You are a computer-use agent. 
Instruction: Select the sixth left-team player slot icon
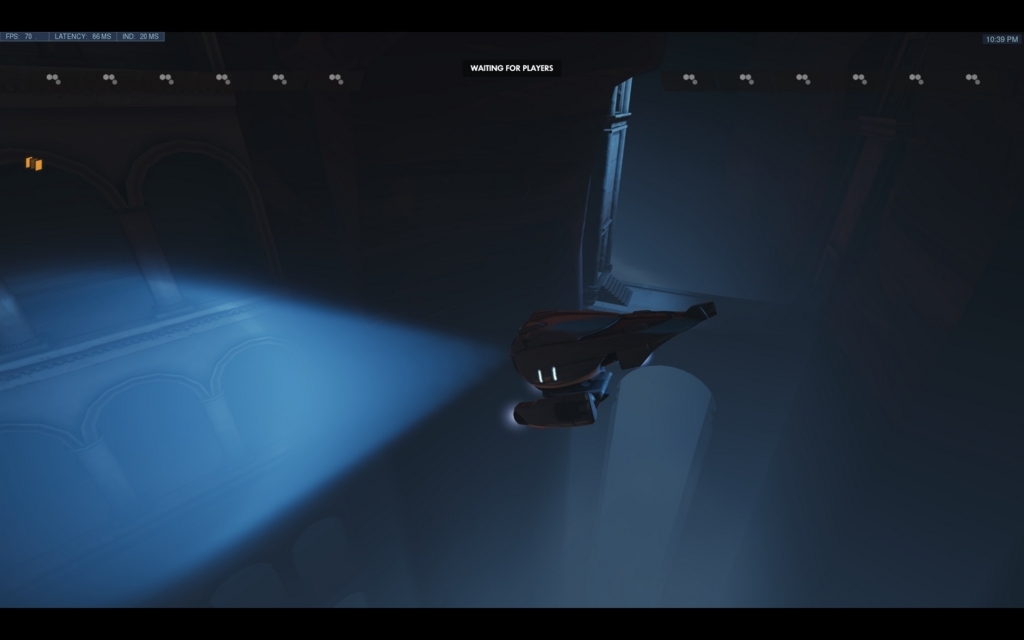[x=336, y=79]
